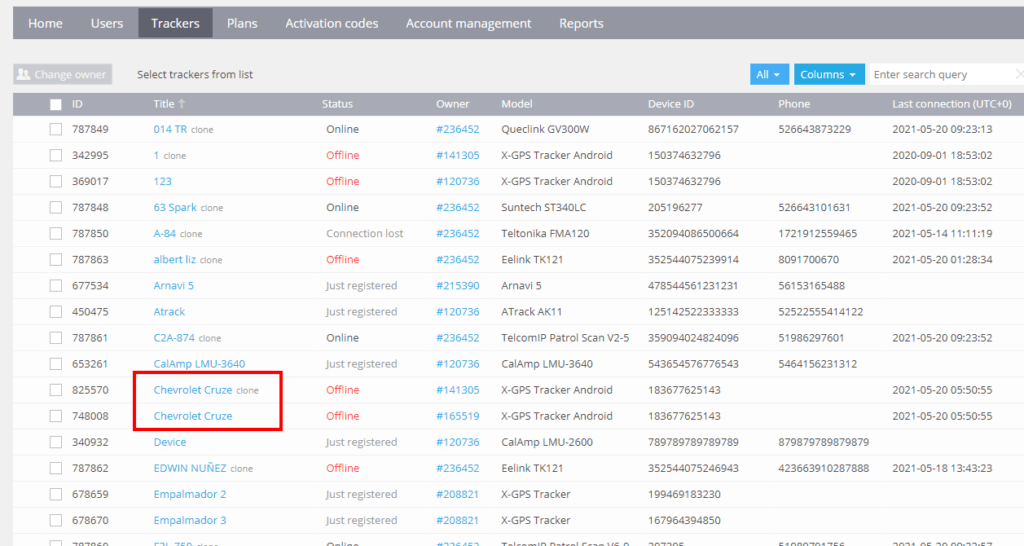The image size is (1024, 546).
Task: Switch to the Users tab
Action: [107, 24]
